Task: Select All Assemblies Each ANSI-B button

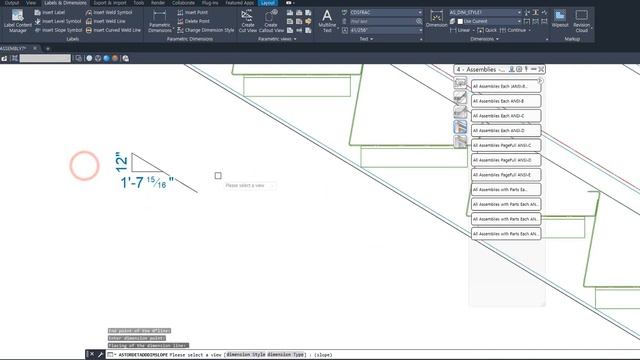Action: coord(506,101)
